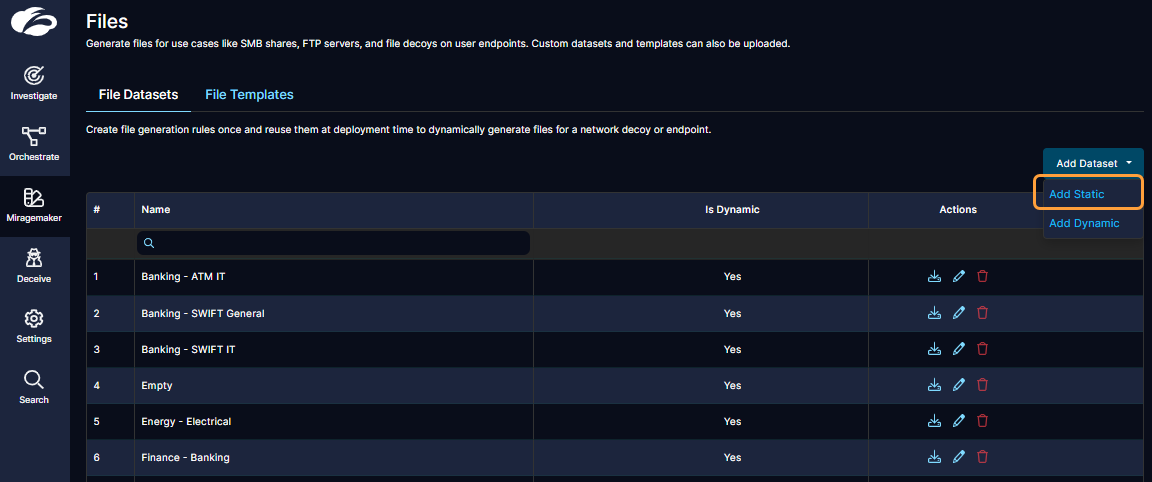Open the Deceive section
1152x482 pixels.
34,259
